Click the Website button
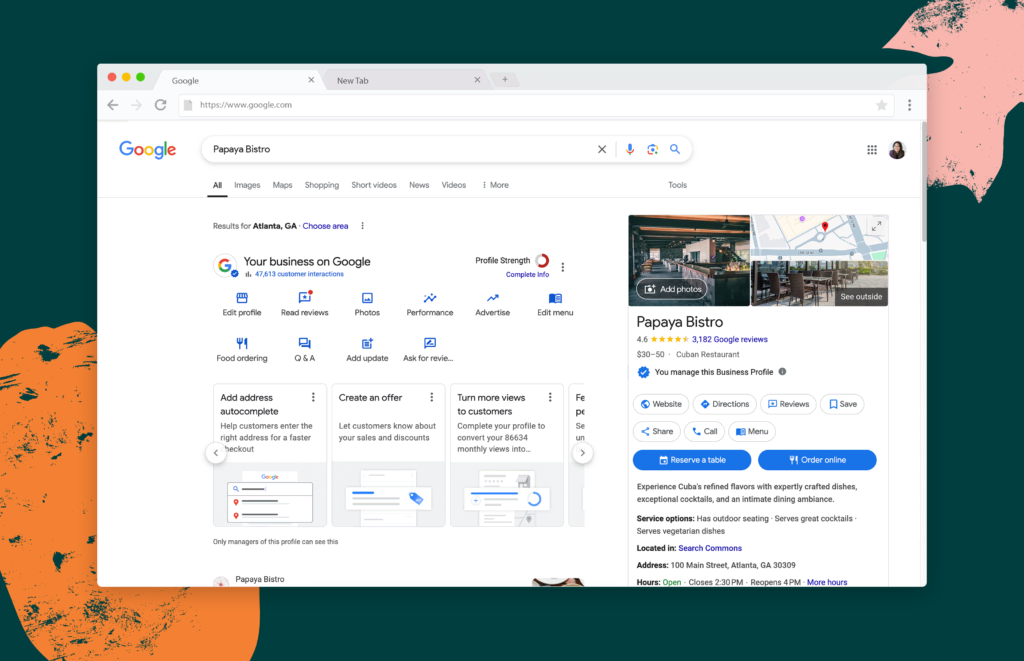1024x661 pixels. [x=661, y=404]
